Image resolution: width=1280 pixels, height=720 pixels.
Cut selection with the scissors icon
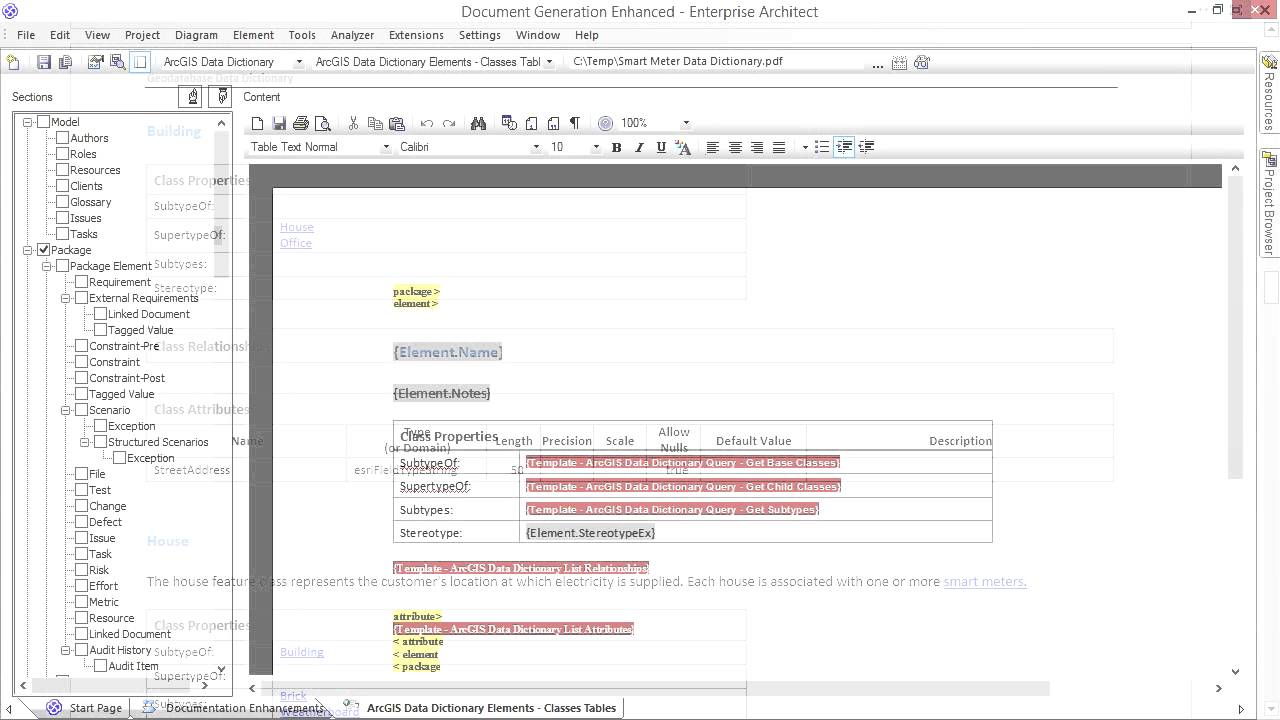click(353, 123)
